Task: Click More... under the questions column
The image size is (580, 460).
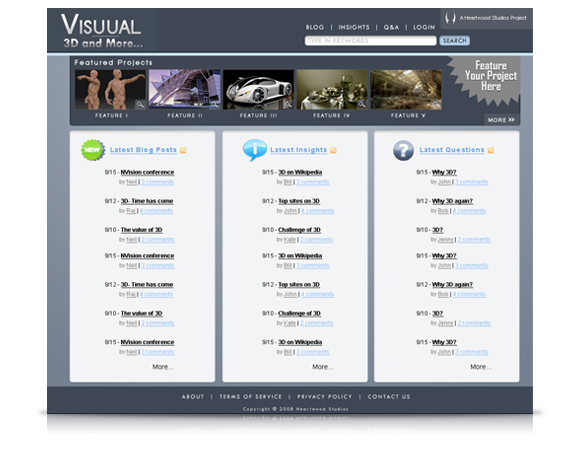Action: [x=481, y=367]
